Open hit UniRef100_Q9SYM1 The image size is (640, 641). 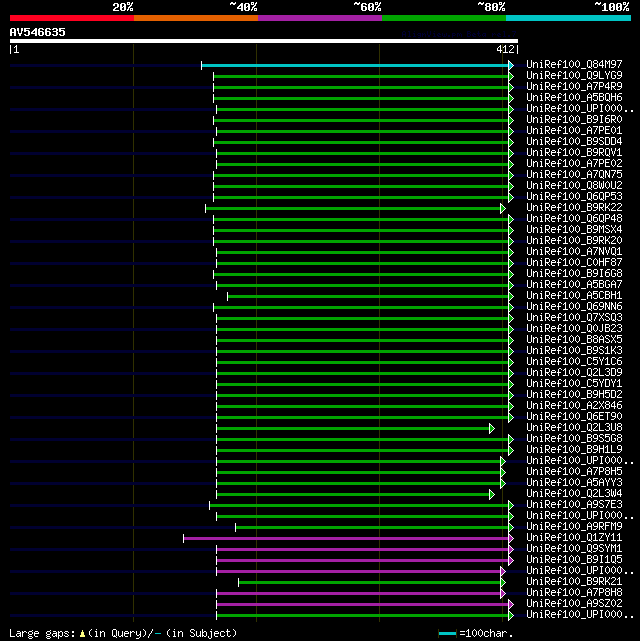point(574,549)
